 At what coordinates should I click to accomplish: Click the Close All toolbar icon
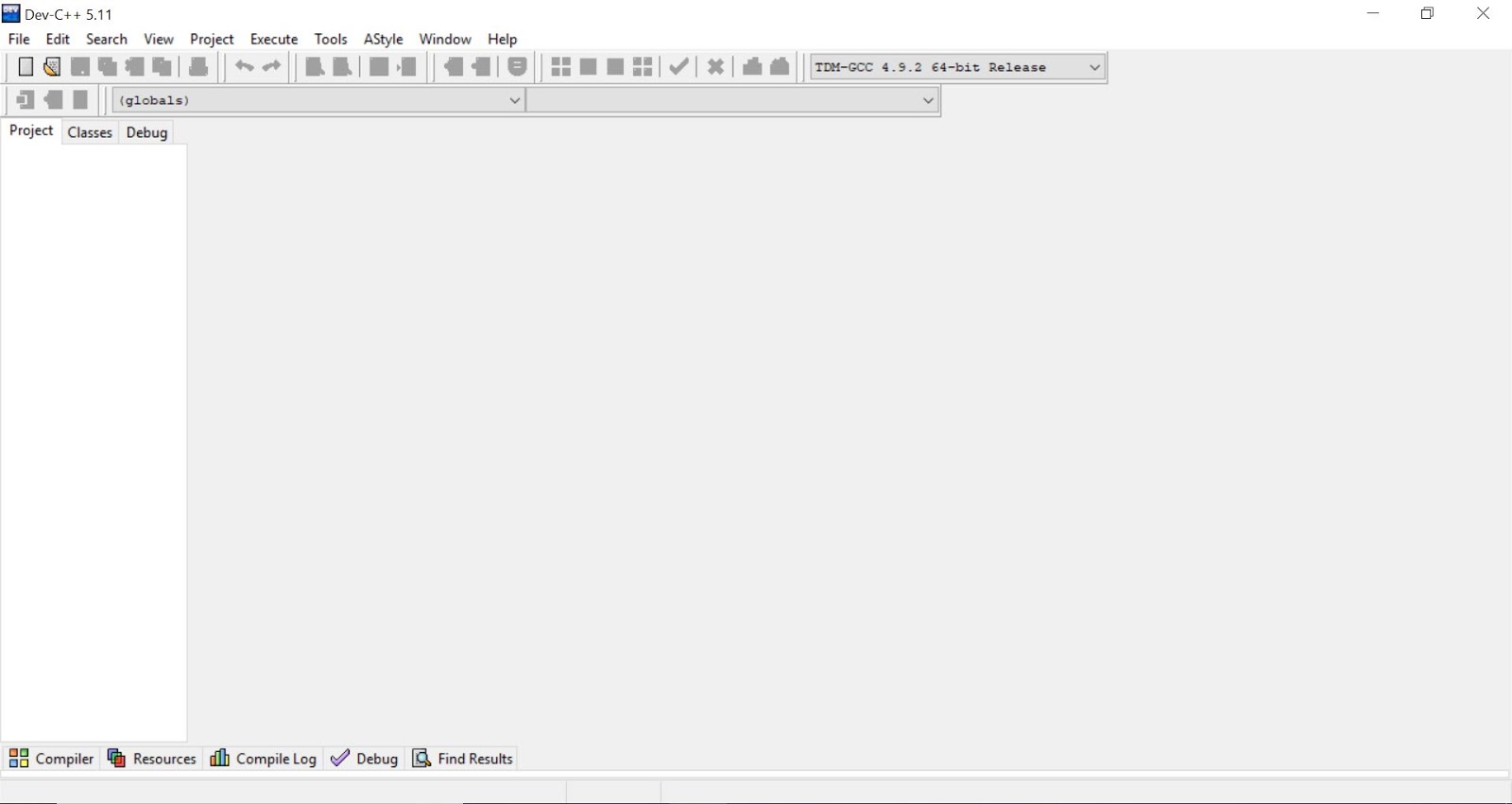pos(163,66)
